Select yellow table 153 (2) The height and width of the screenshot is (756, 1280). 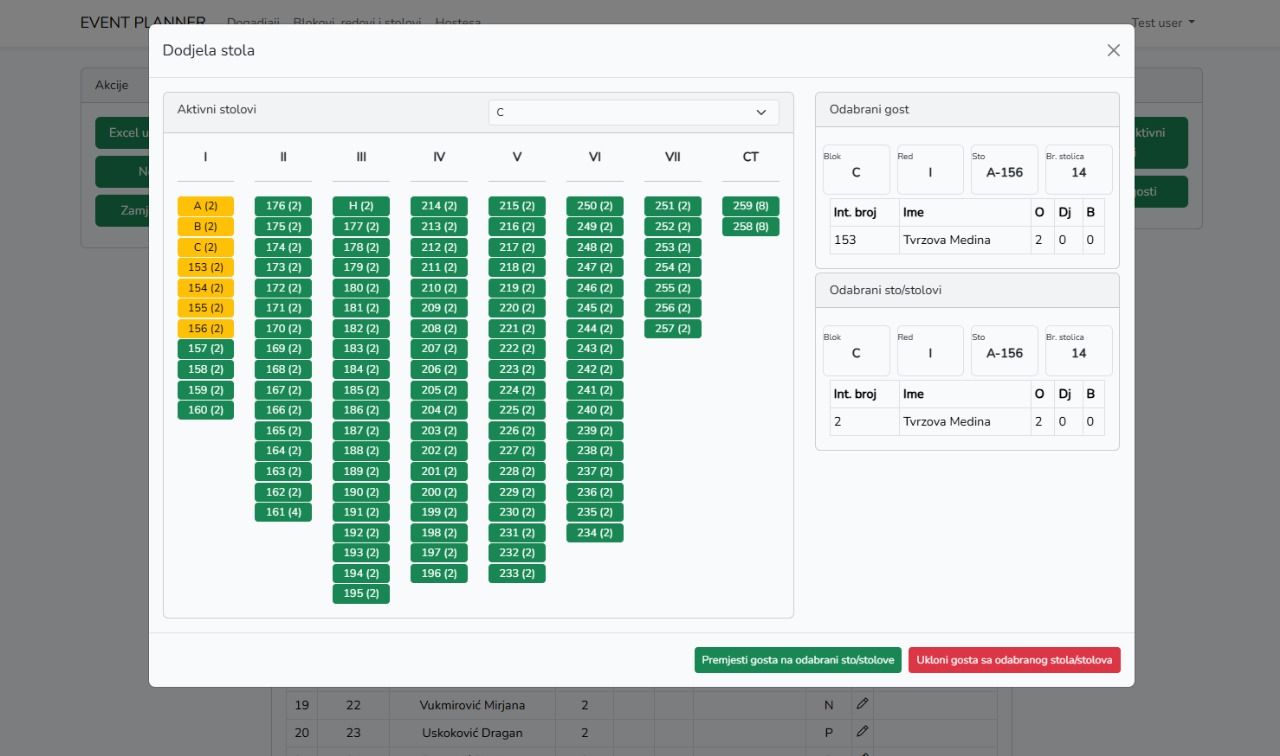(x=205, y=267)
